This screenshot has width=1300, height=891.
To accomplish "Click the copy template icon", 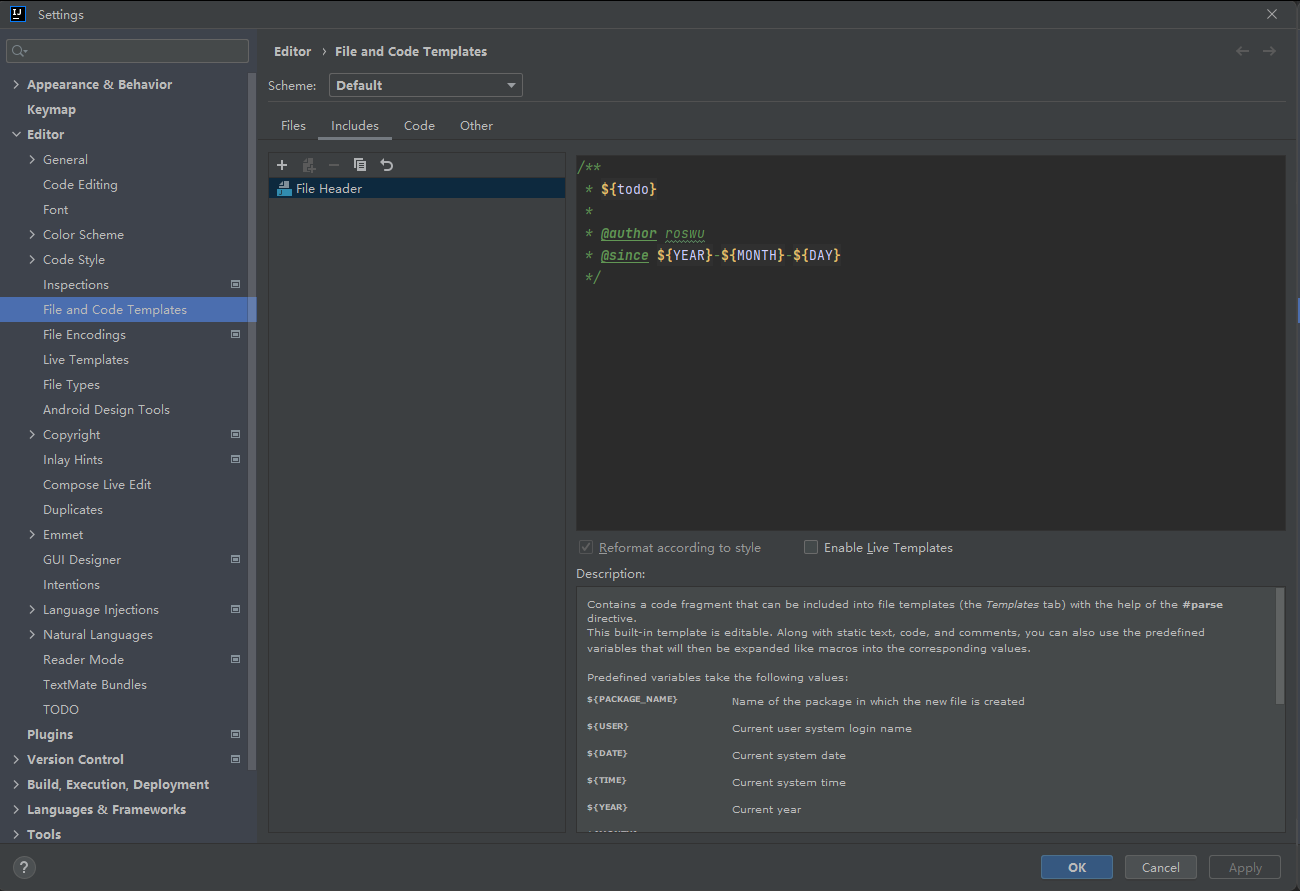I will coord(360,165).
